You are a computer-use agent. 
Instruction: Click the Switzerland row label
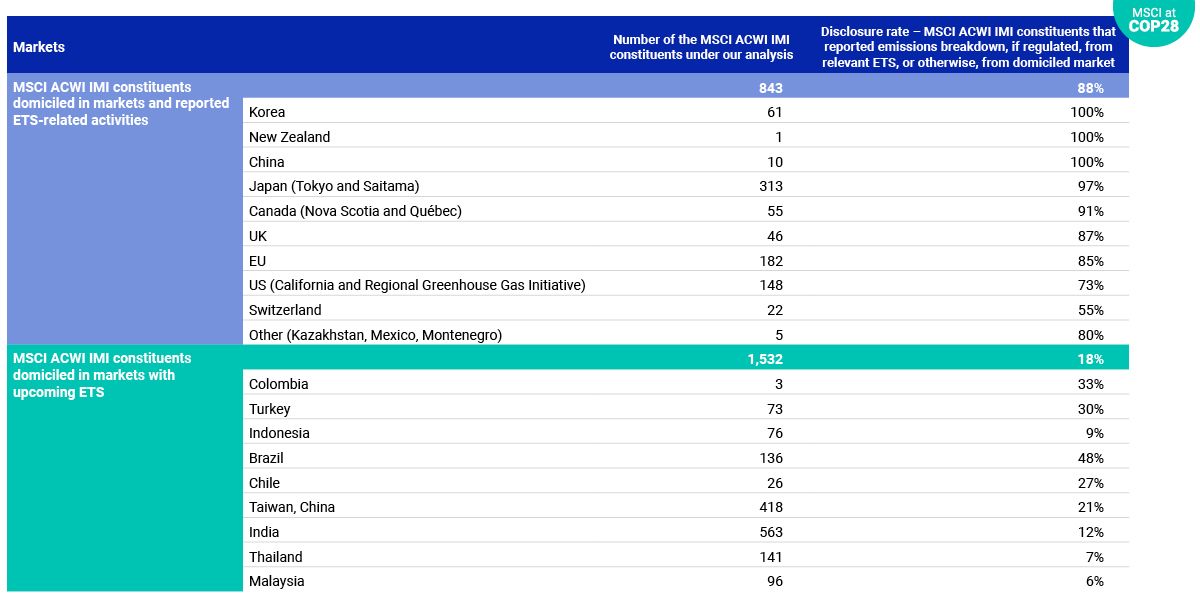click(285, 310)
